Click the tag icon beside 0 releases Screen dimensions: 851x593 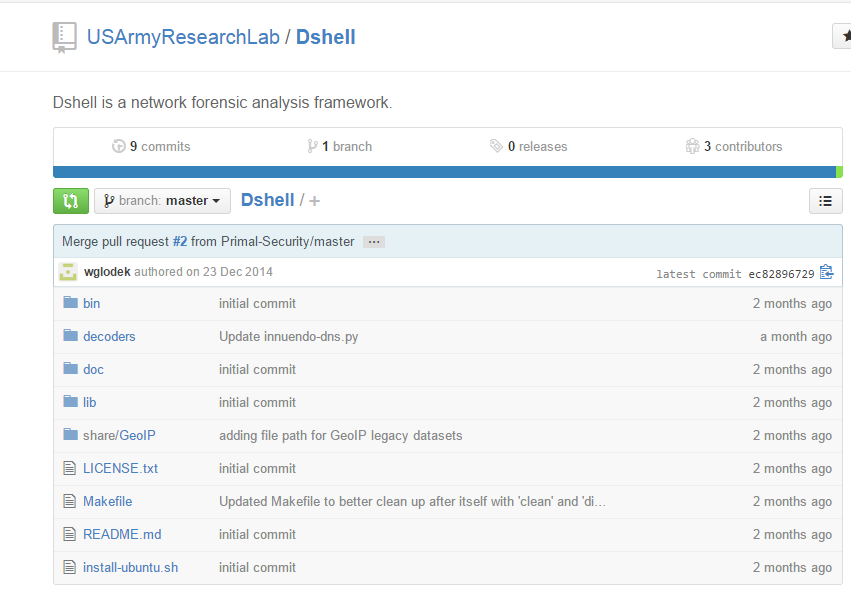496,146
